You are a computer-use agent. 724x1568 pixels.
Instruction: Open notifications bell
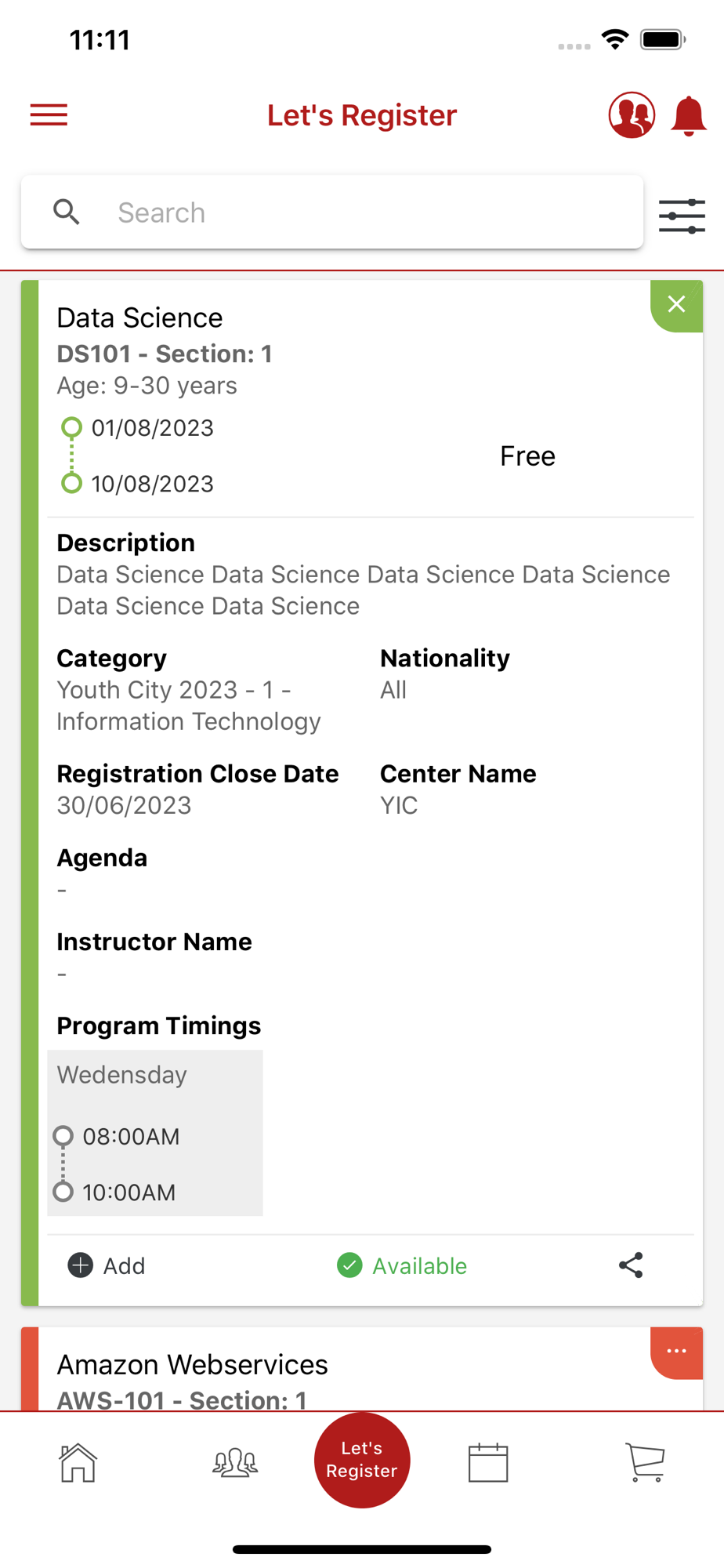(689, 116)
